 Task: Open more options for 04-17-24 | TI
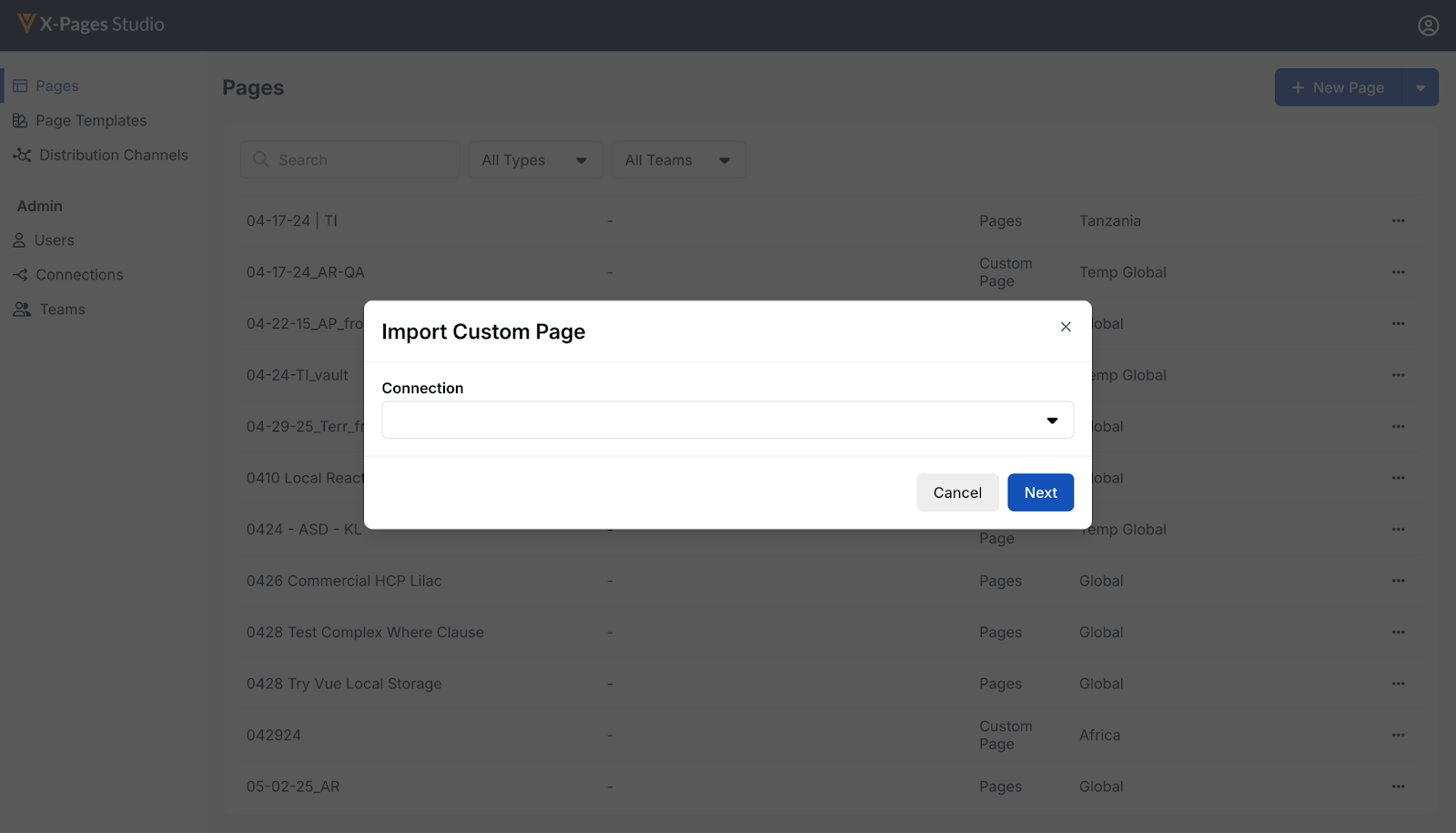(x=1398, y=220)
